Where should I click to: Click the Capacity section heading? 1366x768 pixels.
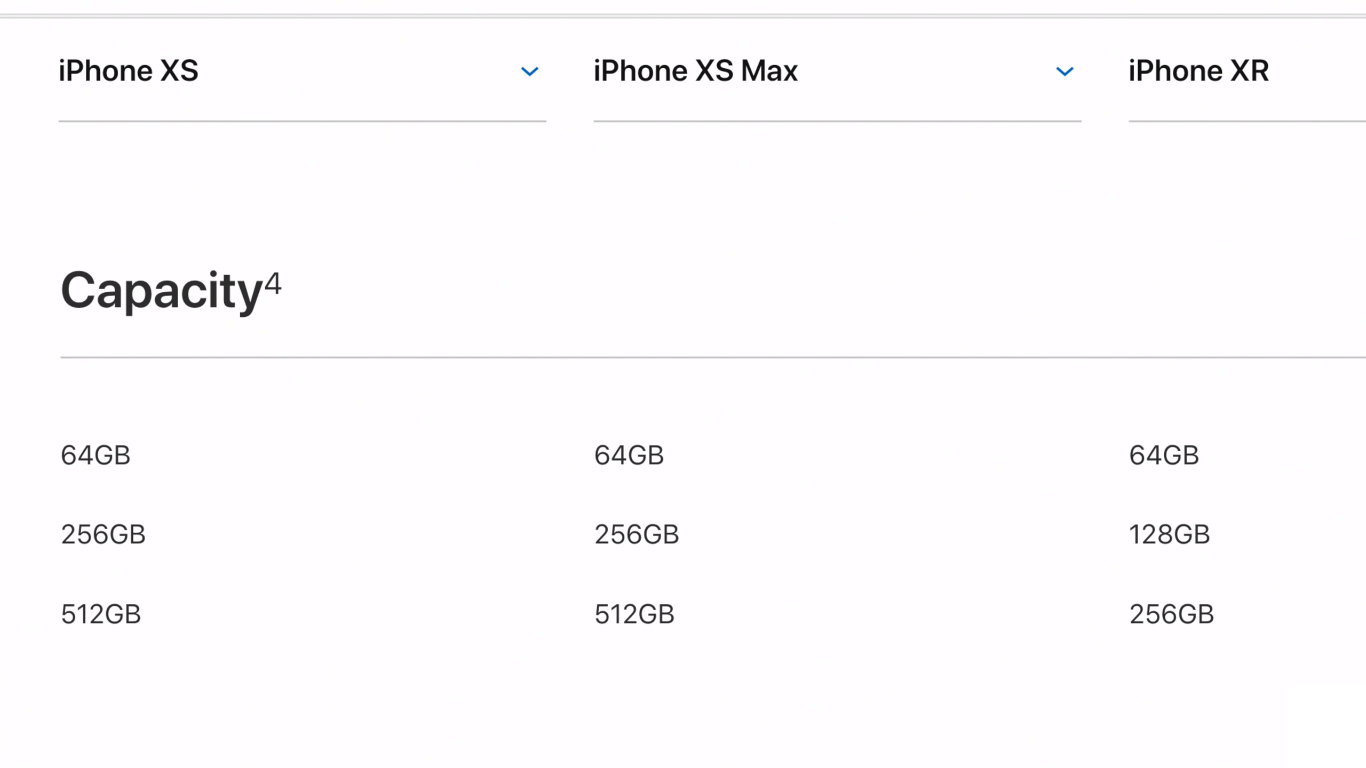pos(161,291)
